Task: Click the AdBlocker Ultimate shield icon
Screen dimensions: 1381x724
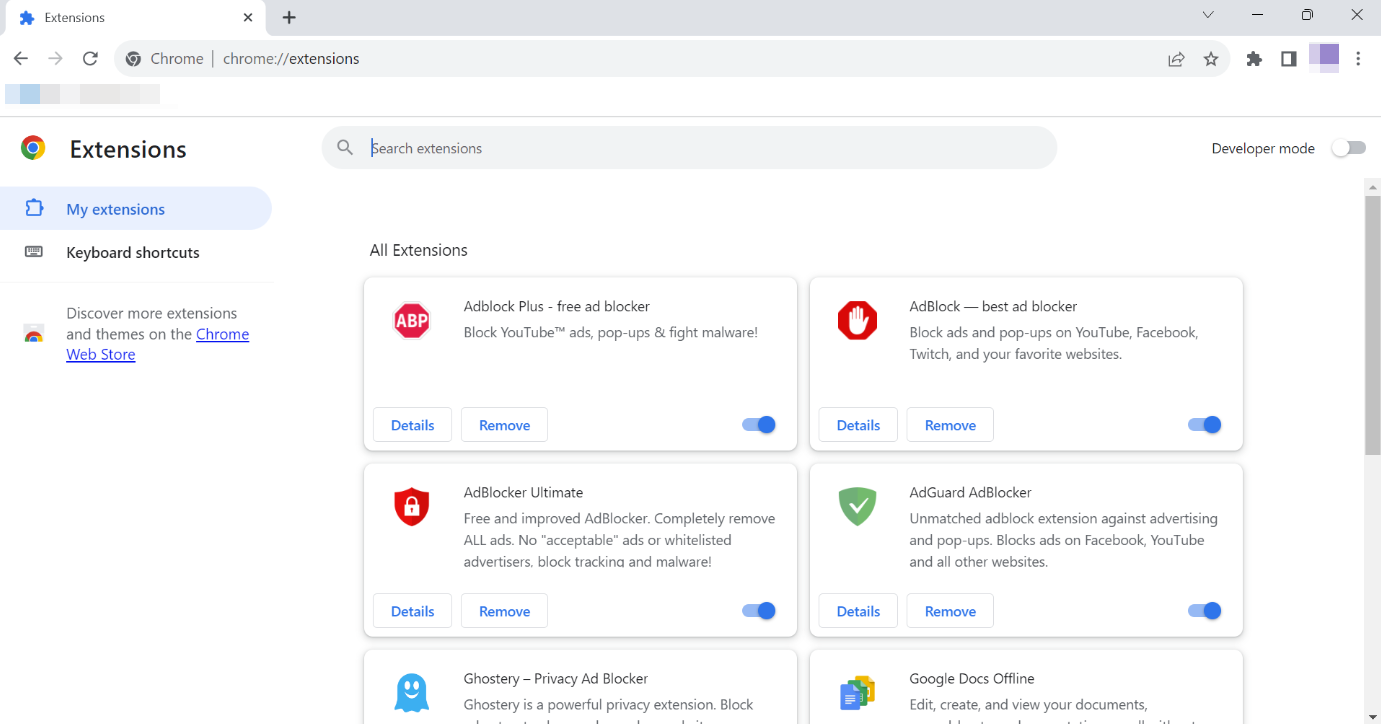Action: (412, 507)
